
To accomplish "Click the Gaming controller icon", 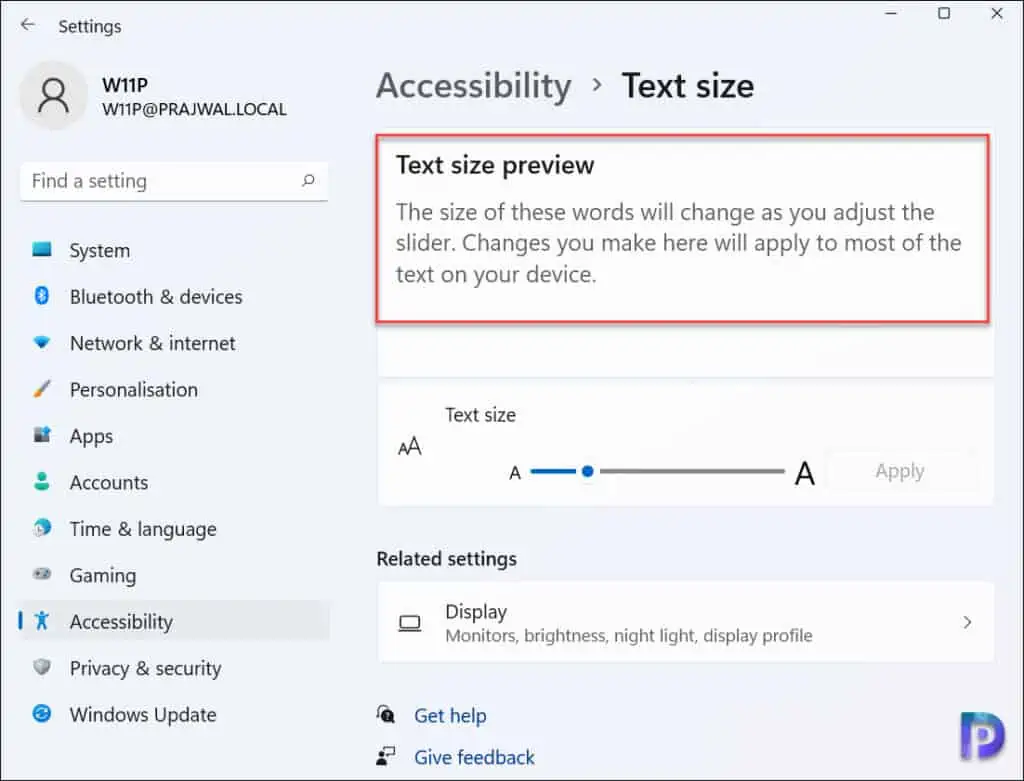I will click(42, 574).
